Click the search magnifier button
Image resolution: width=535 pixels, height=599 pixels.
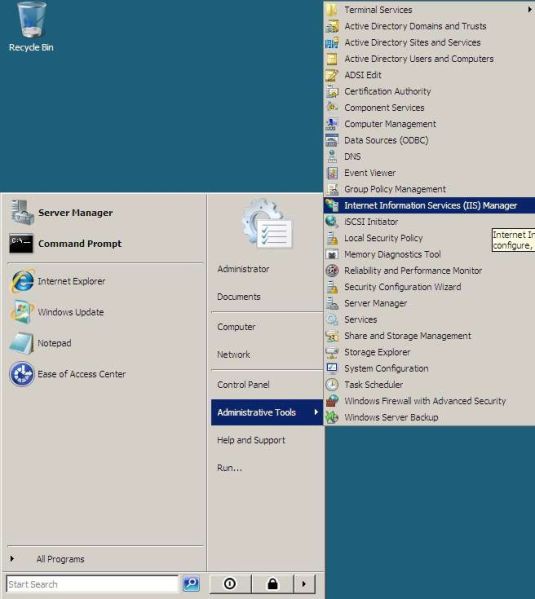coord(191,584)
